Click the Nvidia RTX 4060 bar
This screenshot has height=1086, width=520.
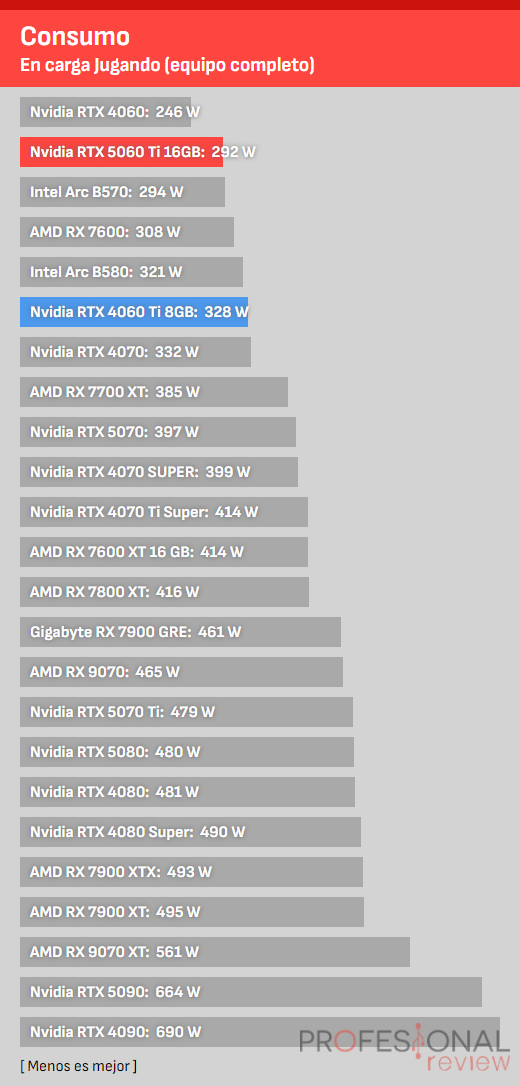coord(105,112)
